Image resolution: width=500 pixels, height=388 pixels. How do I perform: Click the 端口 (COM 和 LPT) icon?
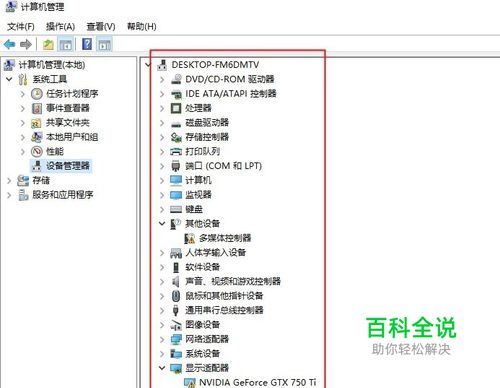pyautogui.click(x=176, y=166)
